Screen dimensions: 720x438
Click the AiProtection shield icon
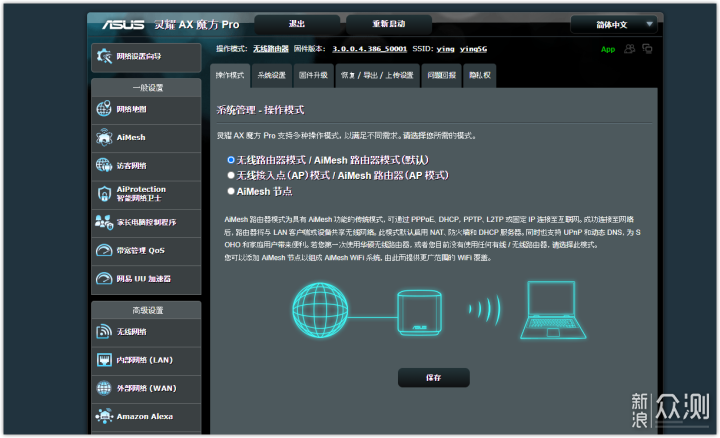[104, 194]
